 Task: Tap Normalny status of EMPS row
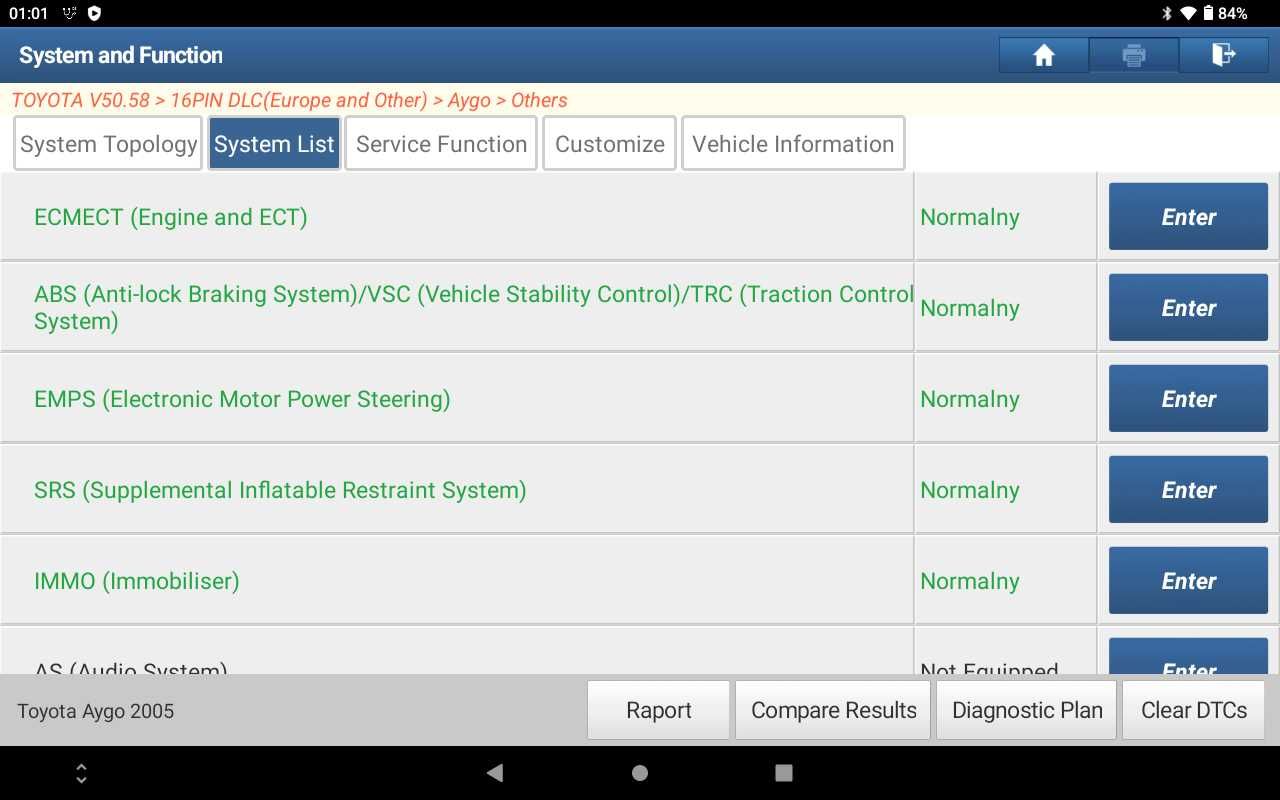[970, 399]
